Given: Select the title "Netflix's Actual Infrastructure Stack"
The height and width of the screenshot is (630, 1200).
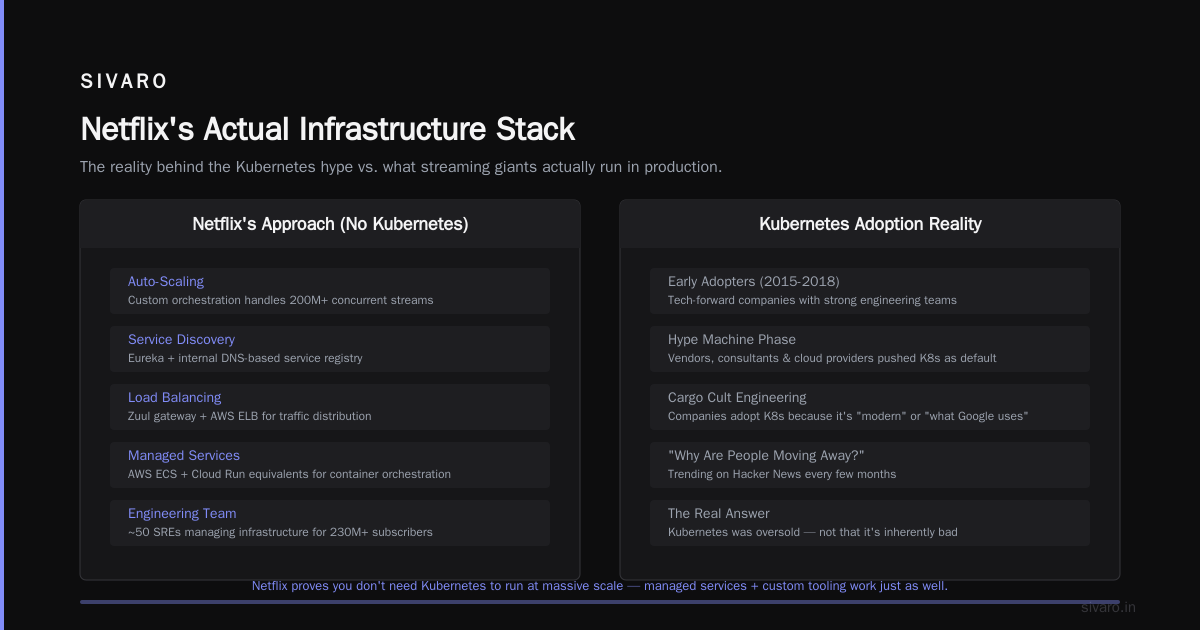Looking at the screenshot, I should pos(327,129).
